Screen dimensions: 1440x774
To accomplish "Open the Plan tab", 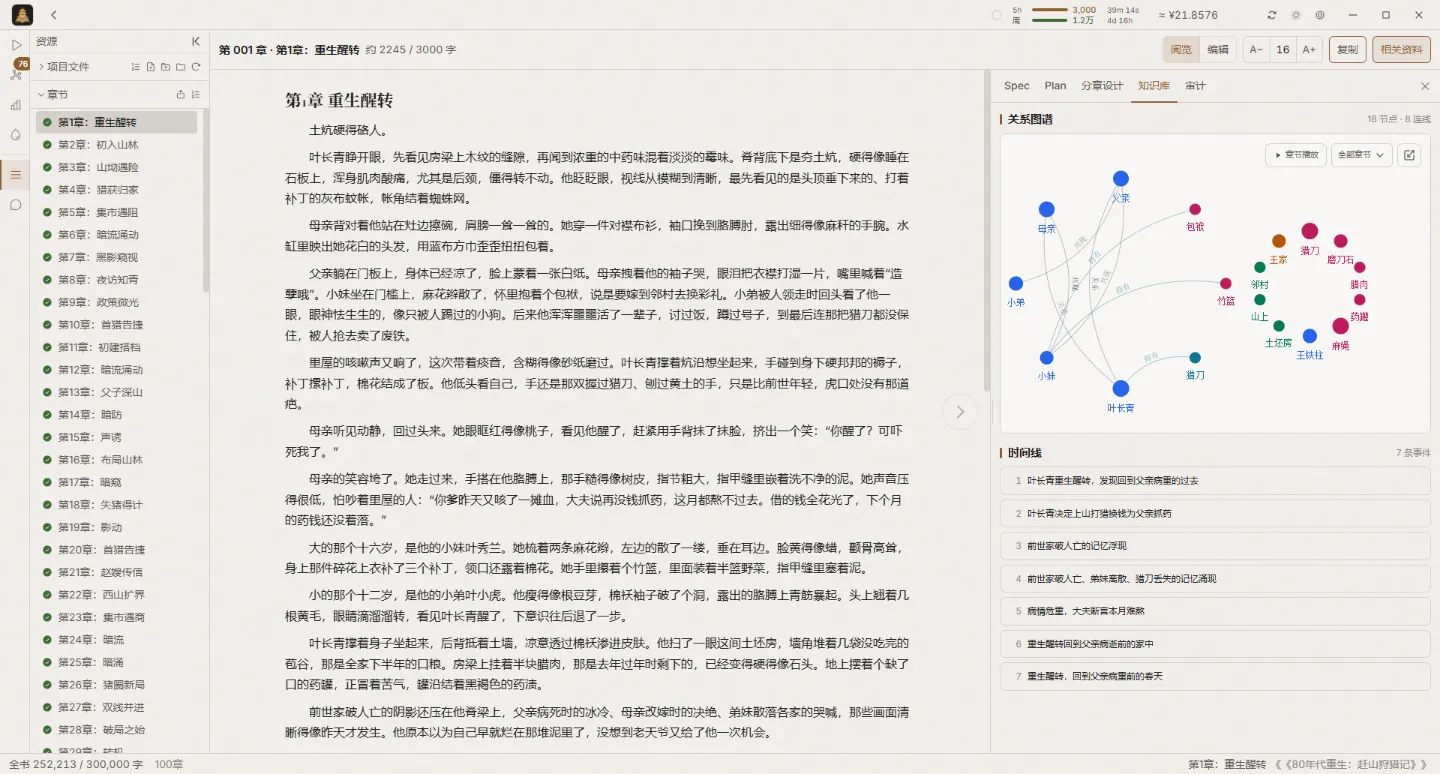I will pyautogui.click(x=1055, y=86).
